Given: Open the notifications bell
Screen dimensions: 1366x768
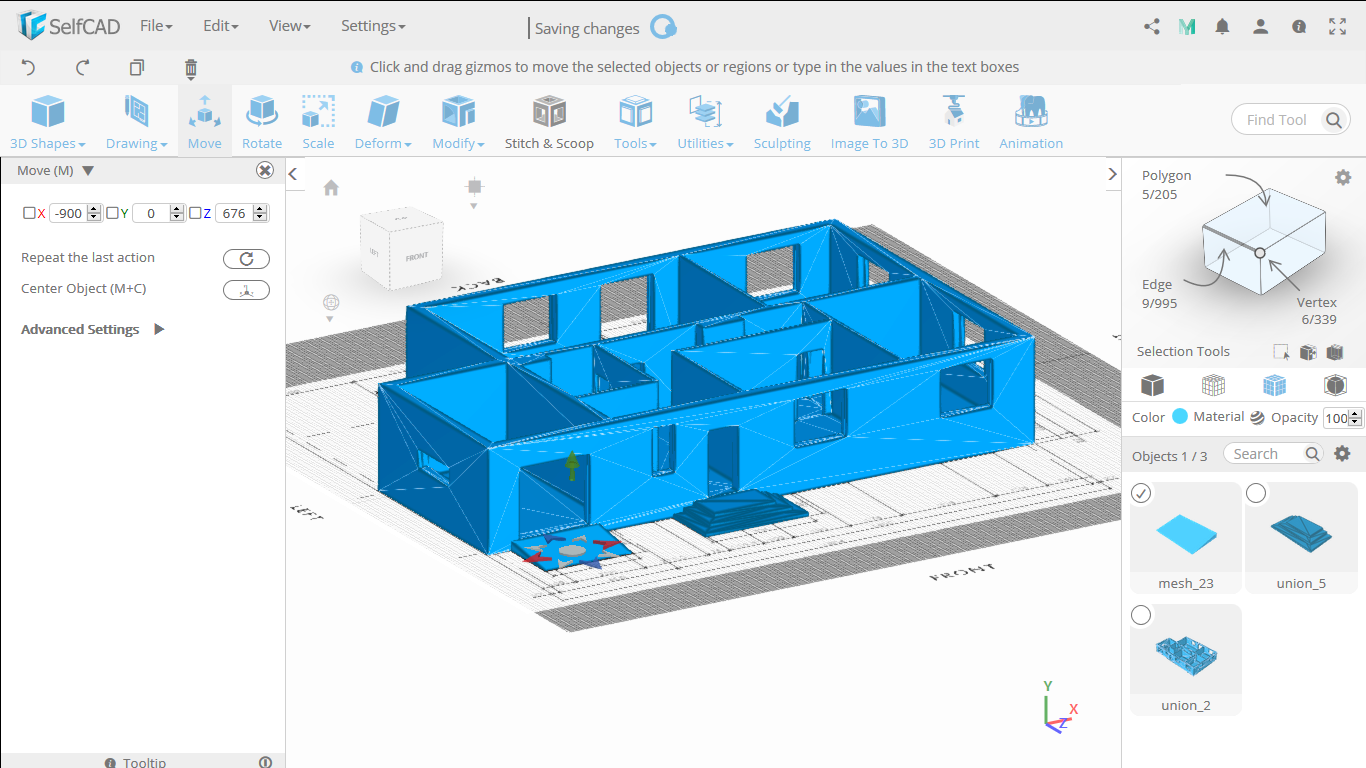Looking at the screenshot, I should point(1222,27).
